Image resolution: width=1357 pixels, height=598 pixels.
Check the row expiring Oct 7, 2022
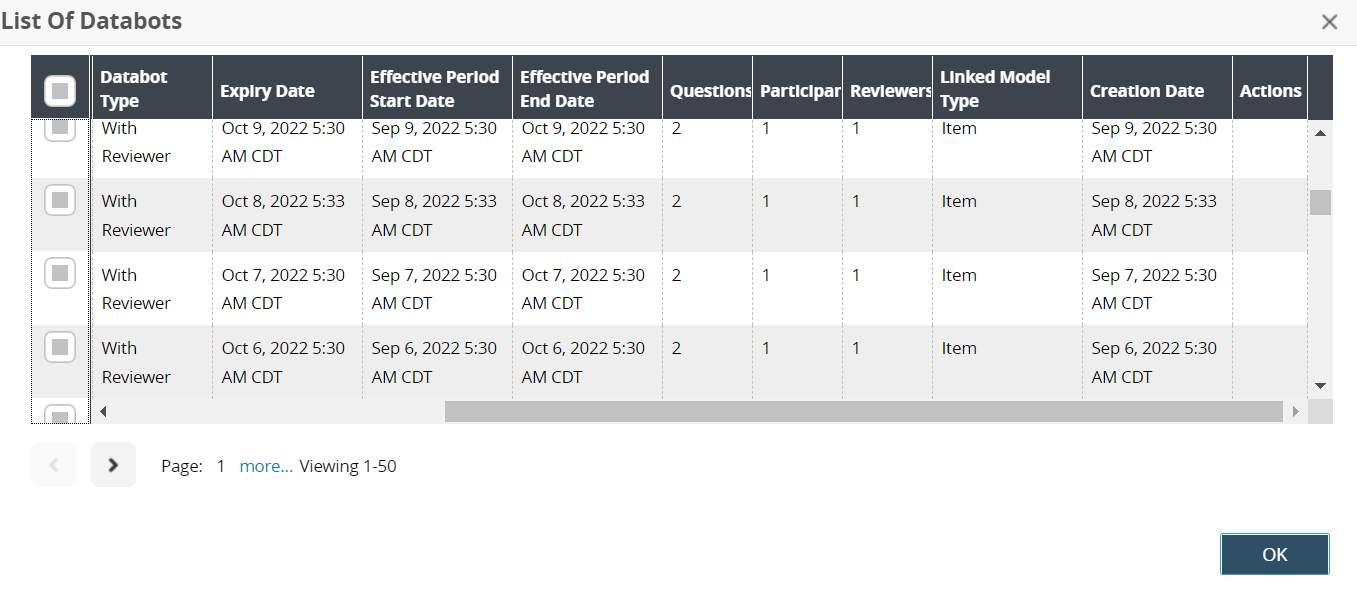click(60, 273)
